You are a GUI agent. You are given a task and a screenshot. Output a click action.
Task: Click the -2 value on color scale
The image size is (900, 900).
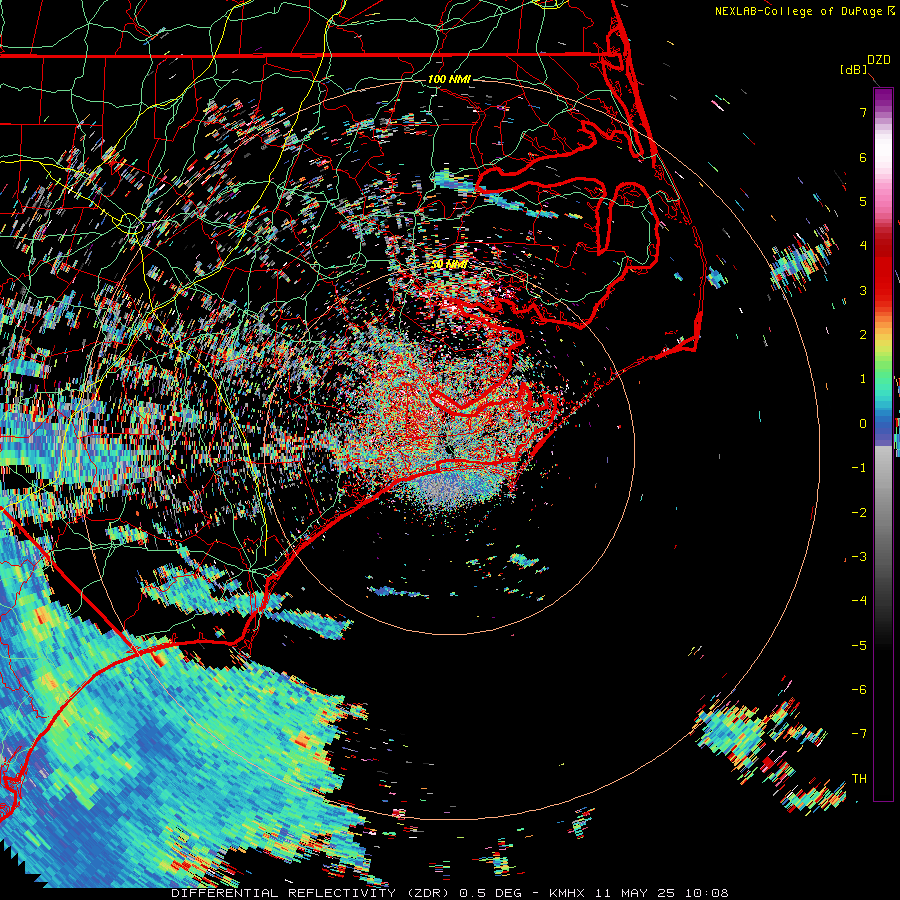click(x=859, y=513)
